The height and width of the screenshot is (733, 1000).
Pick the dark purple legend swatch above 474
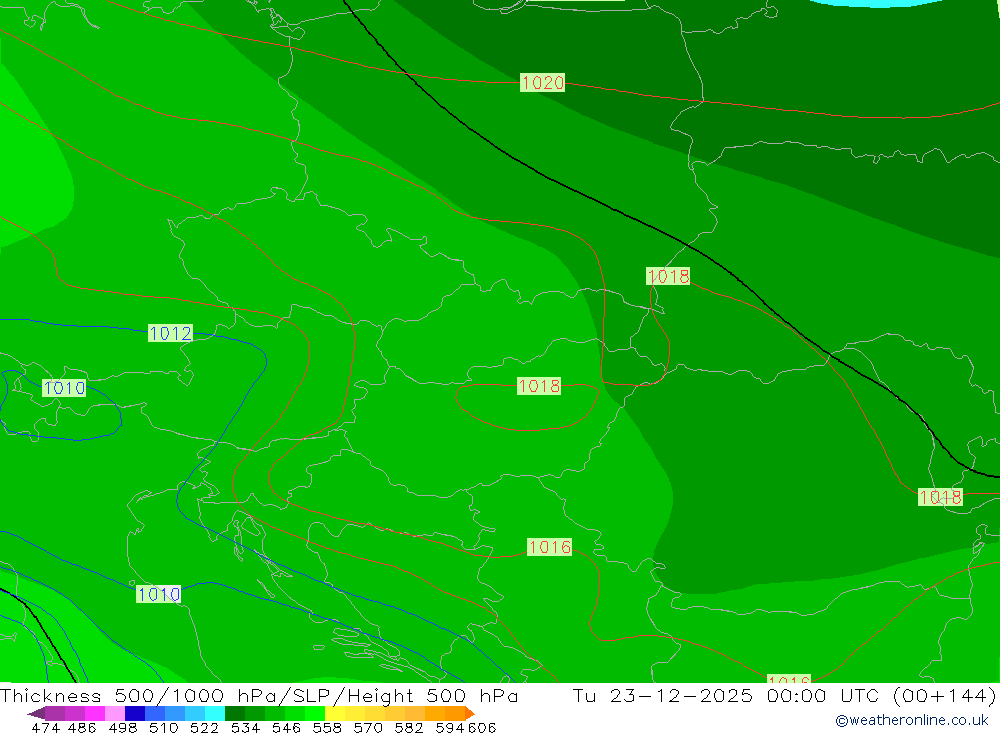pyautogui.click(x=55, y=713)
